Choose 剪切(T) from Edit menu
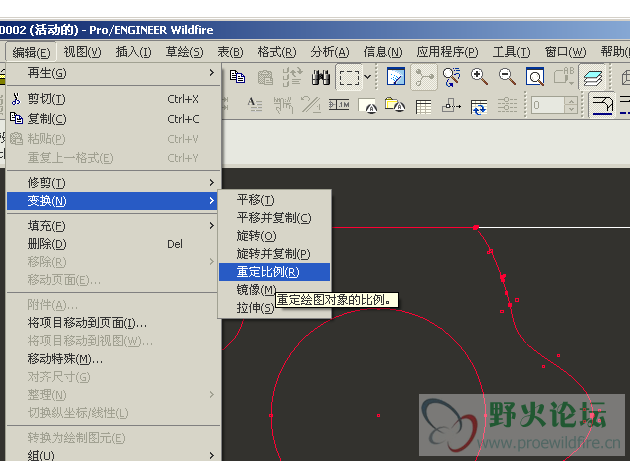This screenshot has height=461, width=630. [113, 99]
